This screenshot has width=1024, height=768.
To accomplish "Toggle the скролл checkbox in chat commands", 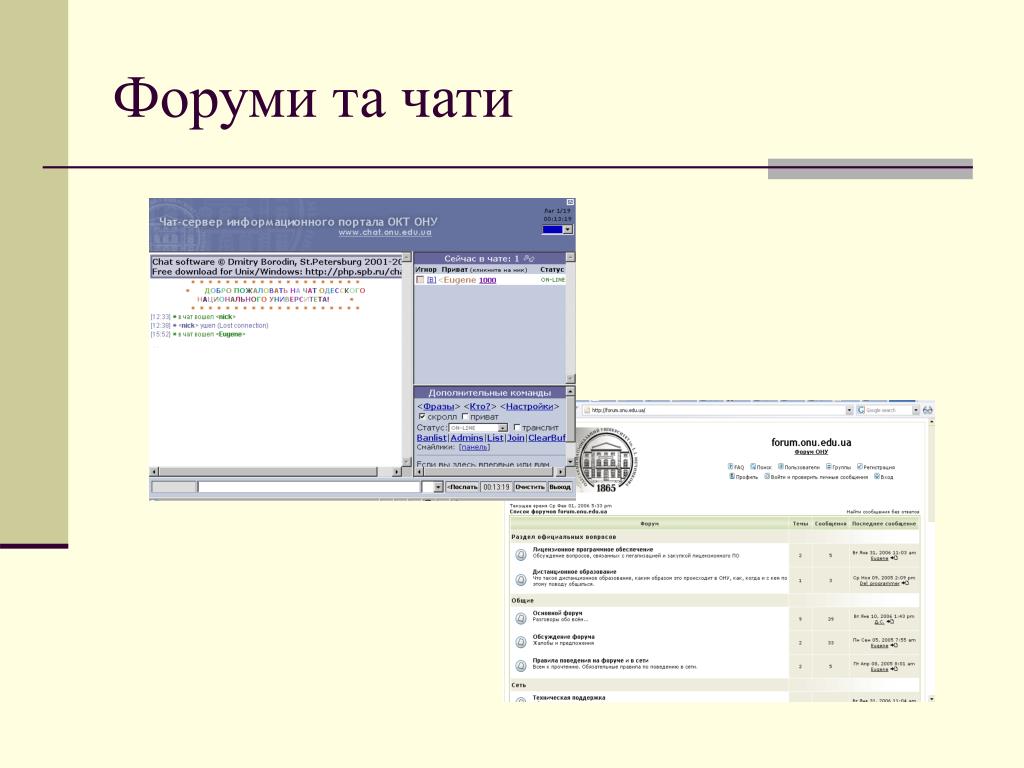I will point(421,417).
